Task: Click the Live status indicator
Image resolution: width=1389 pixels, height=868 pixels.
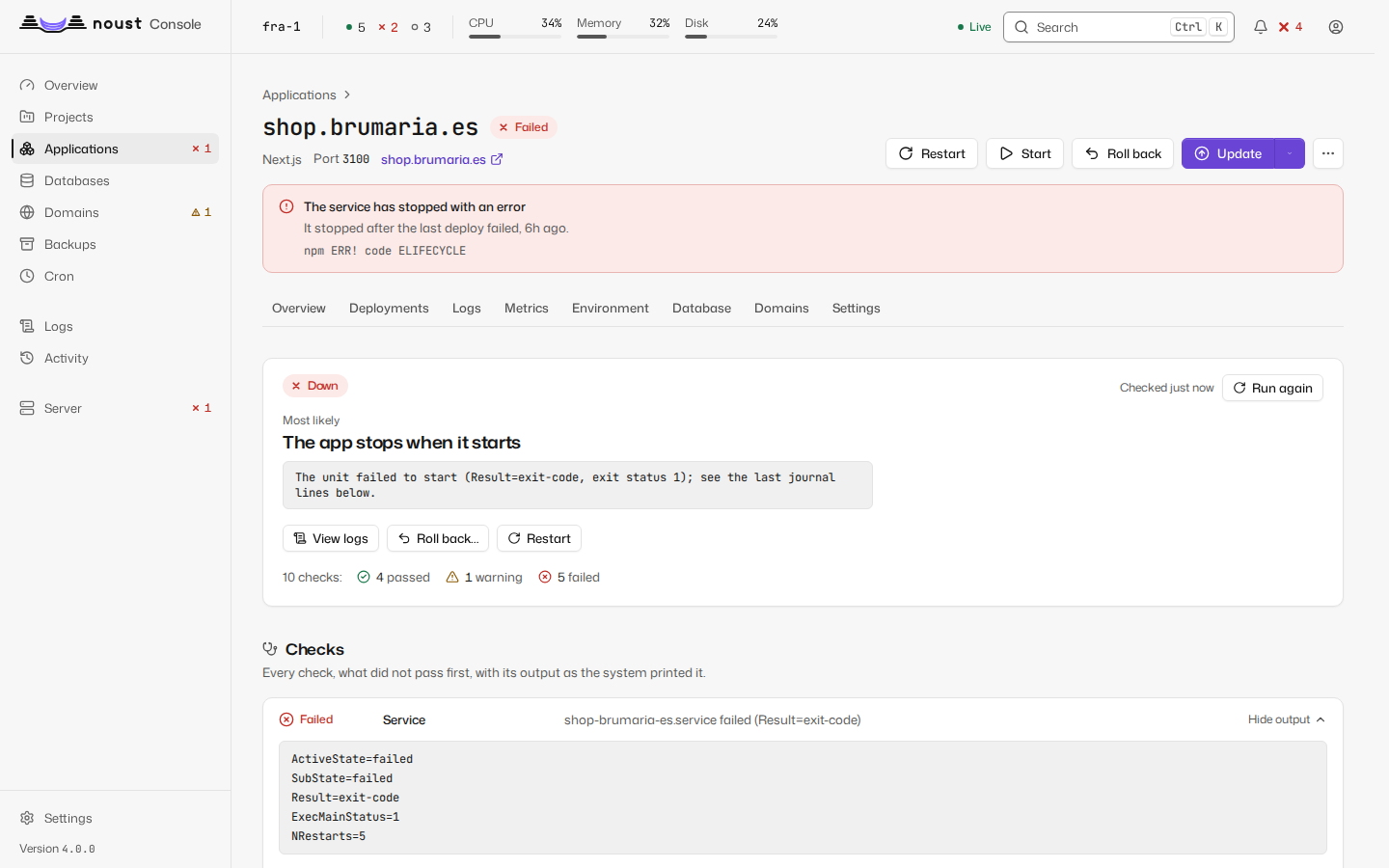Action: [974, 27]
